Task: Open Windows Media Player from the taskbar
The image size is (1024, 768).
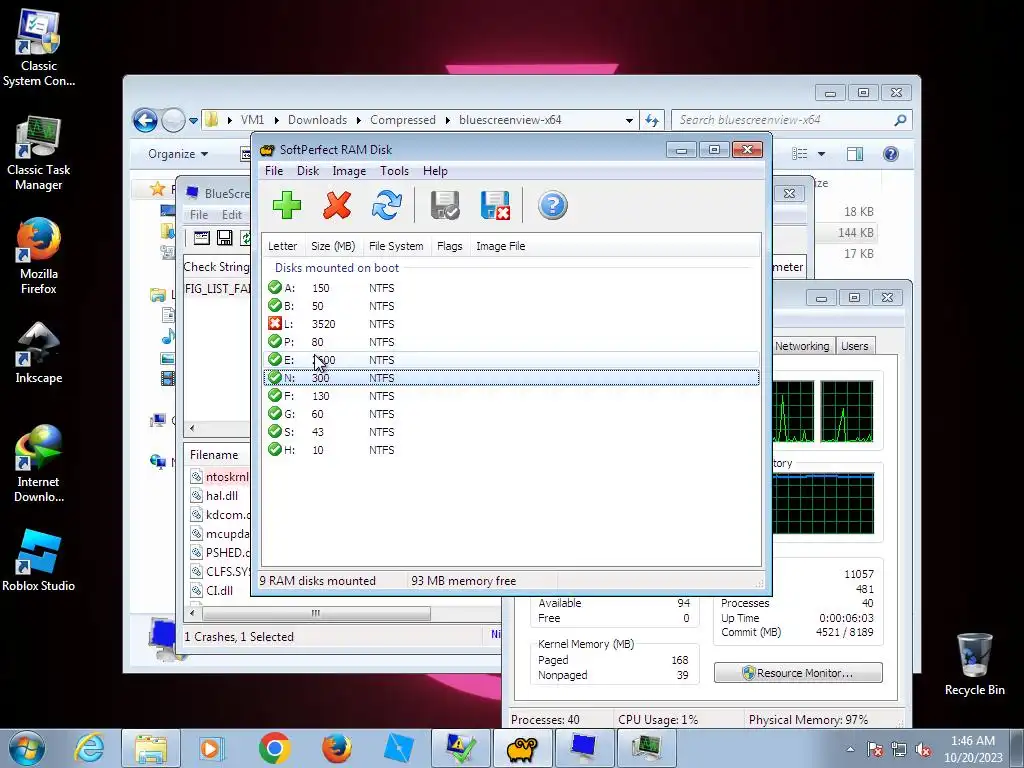Action: (212, 748)
